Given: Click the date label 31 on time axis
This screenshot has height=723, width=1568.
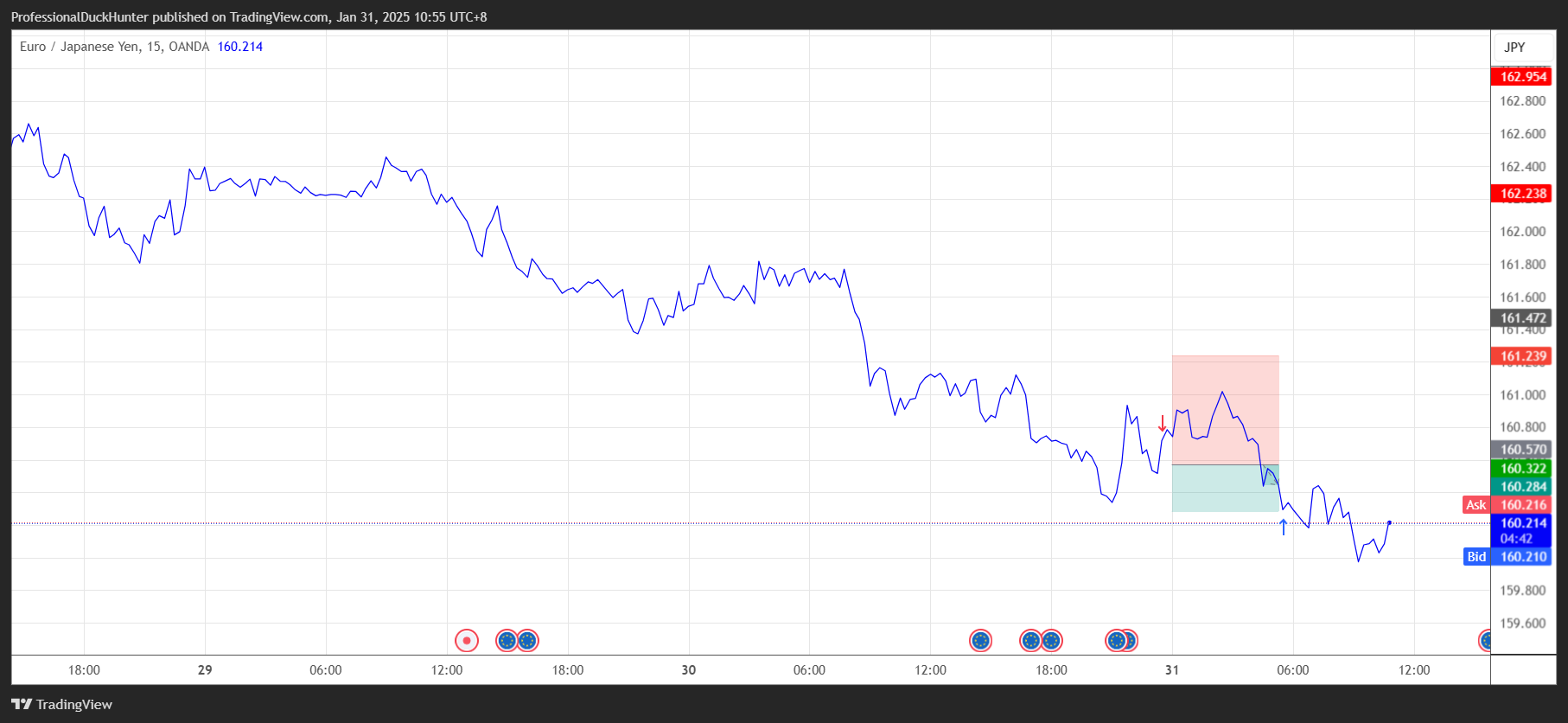Looking at the screenshot, I should tap(1172, 670).
